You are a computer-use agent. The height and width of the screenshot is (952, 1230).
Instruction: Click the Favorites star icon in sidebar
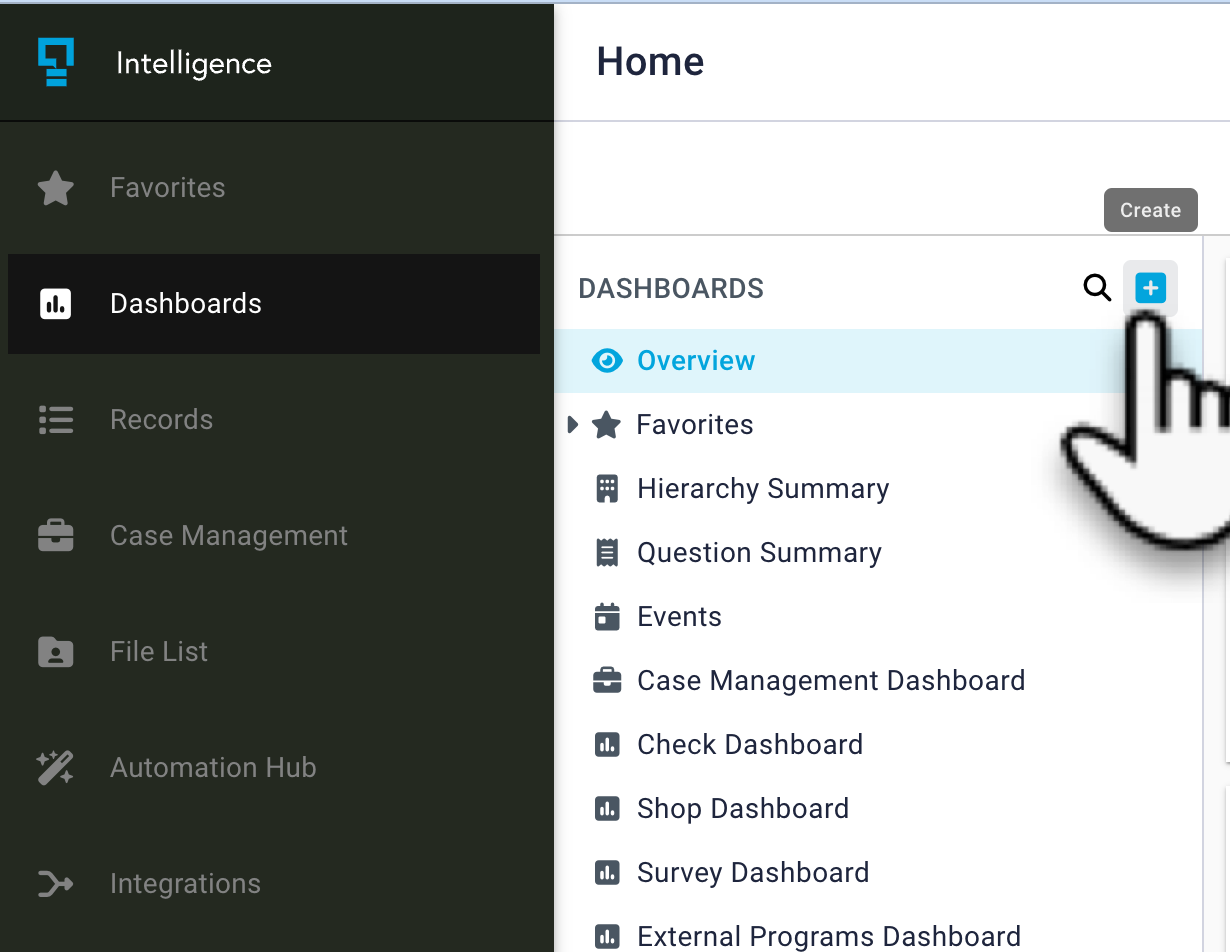coord(55,188)
